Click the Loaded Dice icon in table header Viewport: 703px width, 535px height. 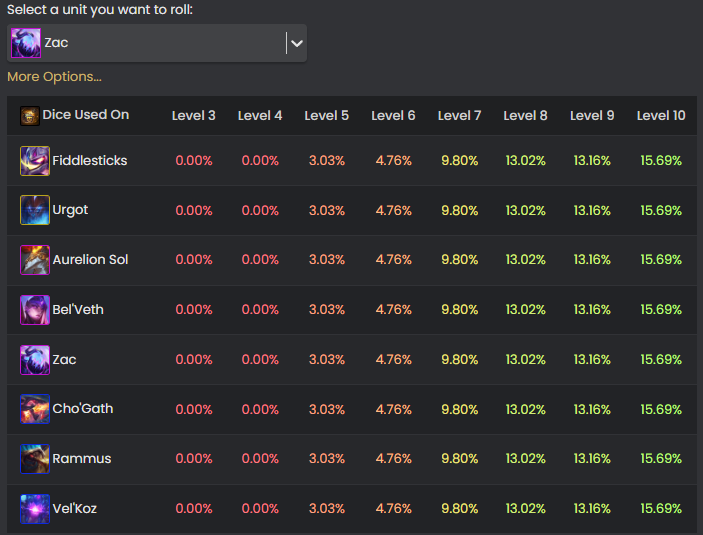30,116
